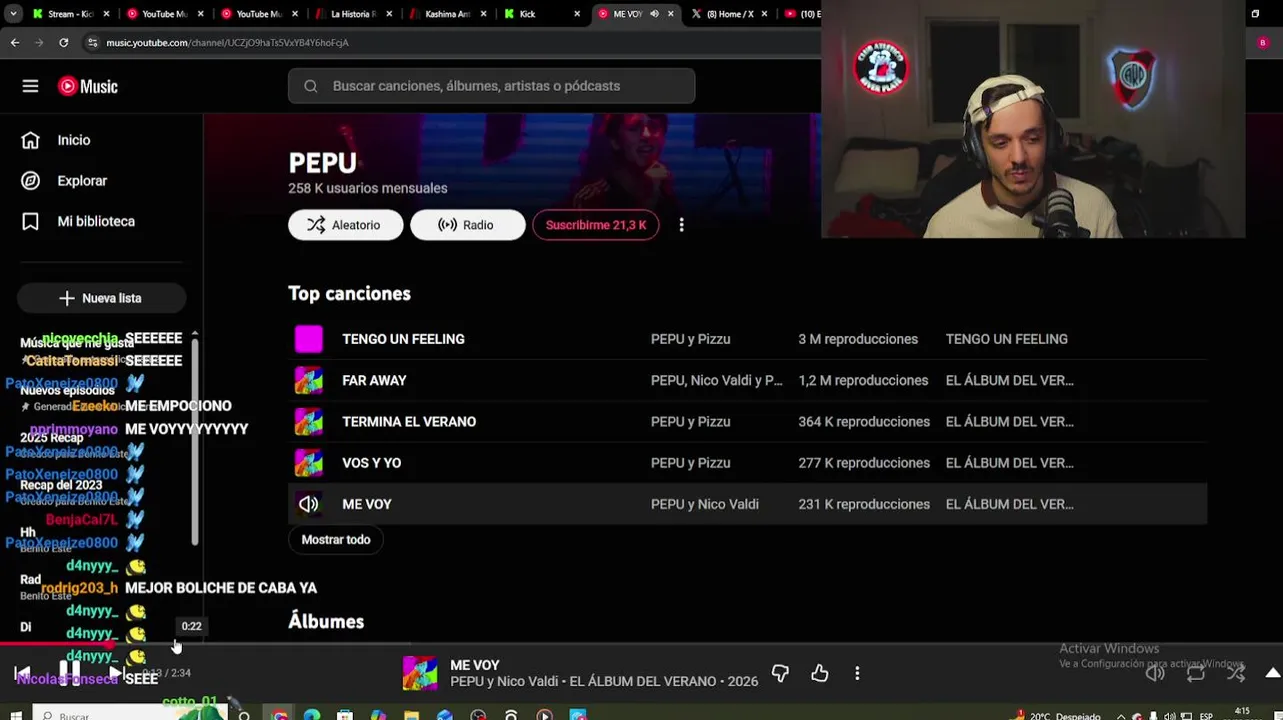Open the YouTube Music hamburger guide menu

tap(30, 86)
